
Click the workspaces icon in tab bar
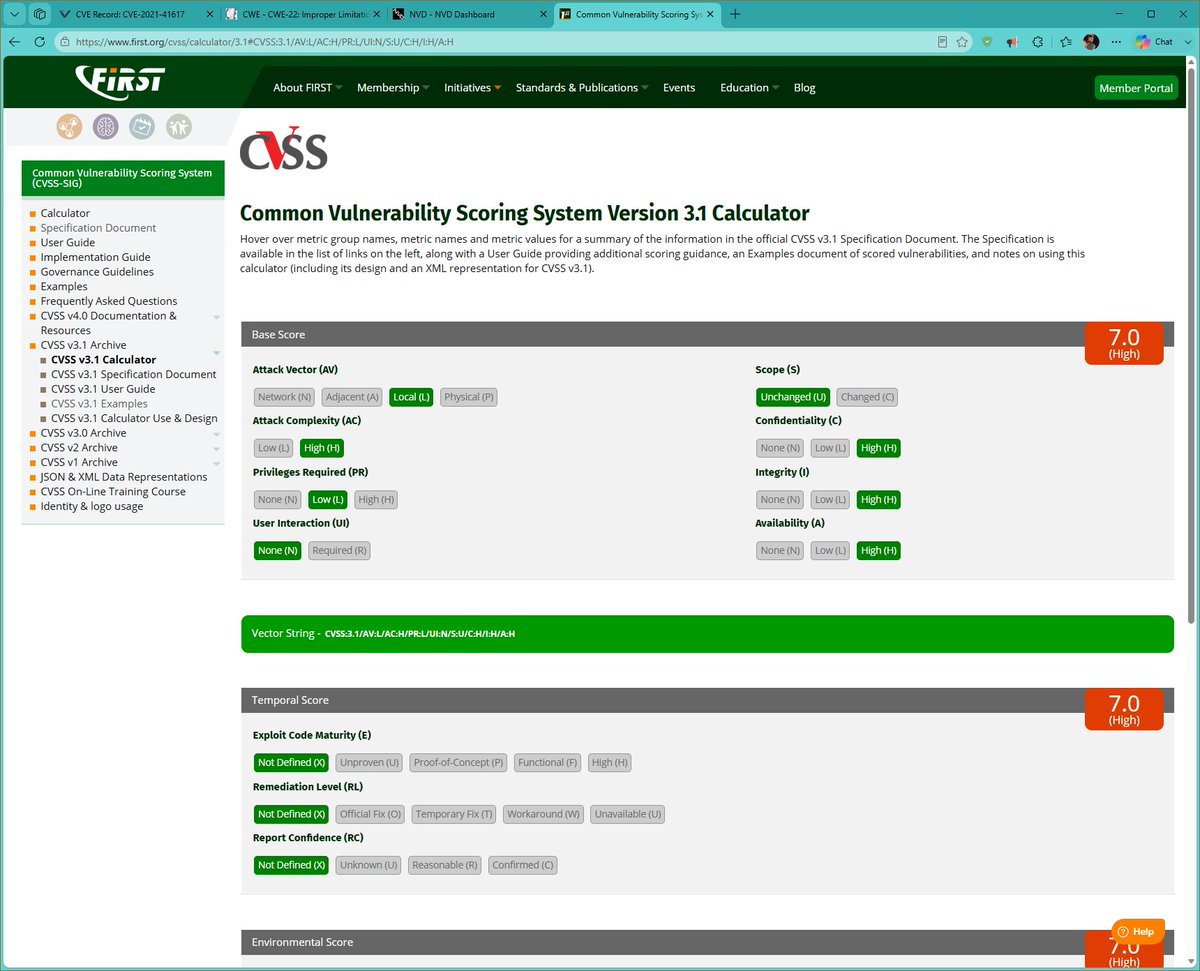(x=39, y=14)
